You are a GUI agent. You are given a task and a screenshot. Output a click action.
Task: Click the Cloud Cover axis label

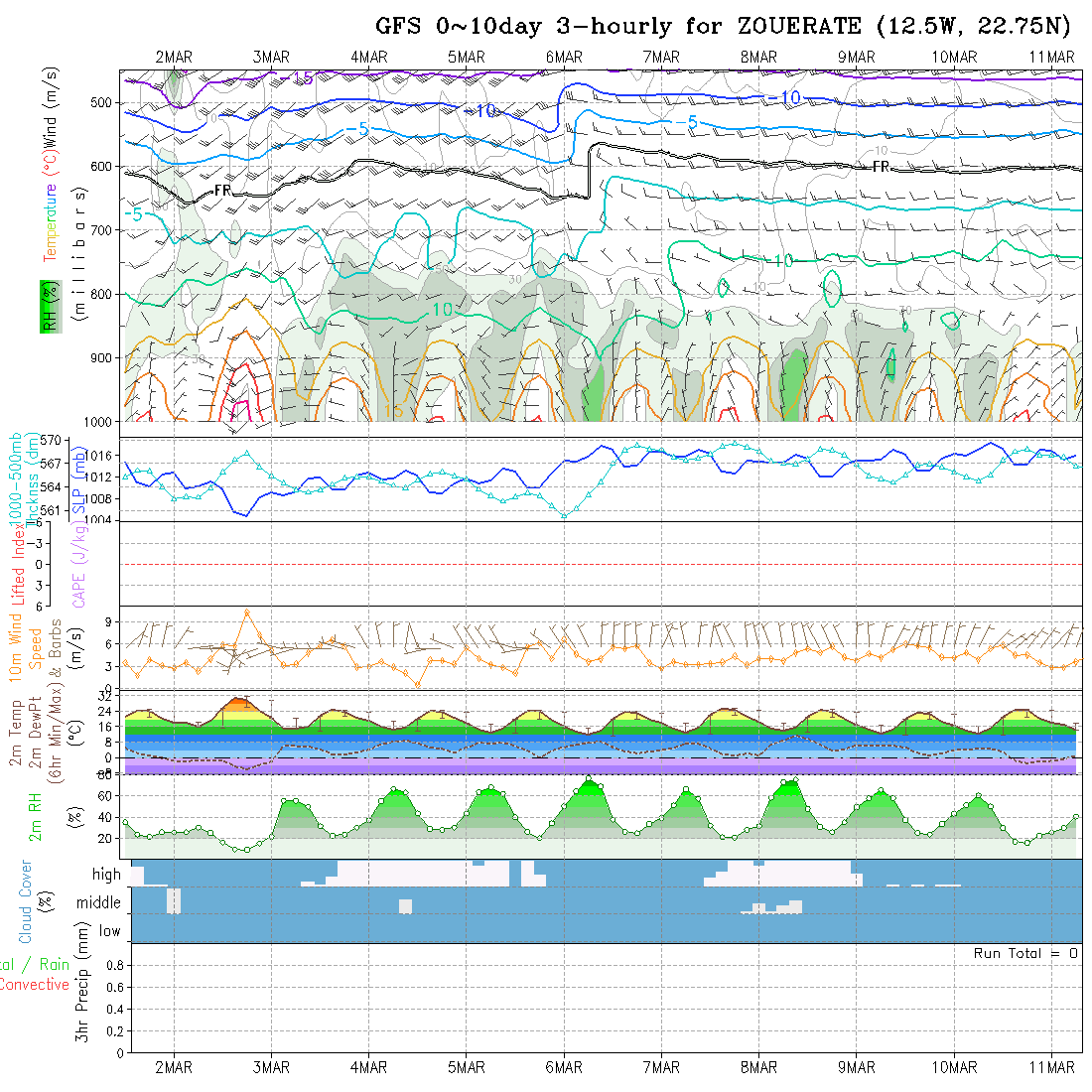(x=26, y=900)
